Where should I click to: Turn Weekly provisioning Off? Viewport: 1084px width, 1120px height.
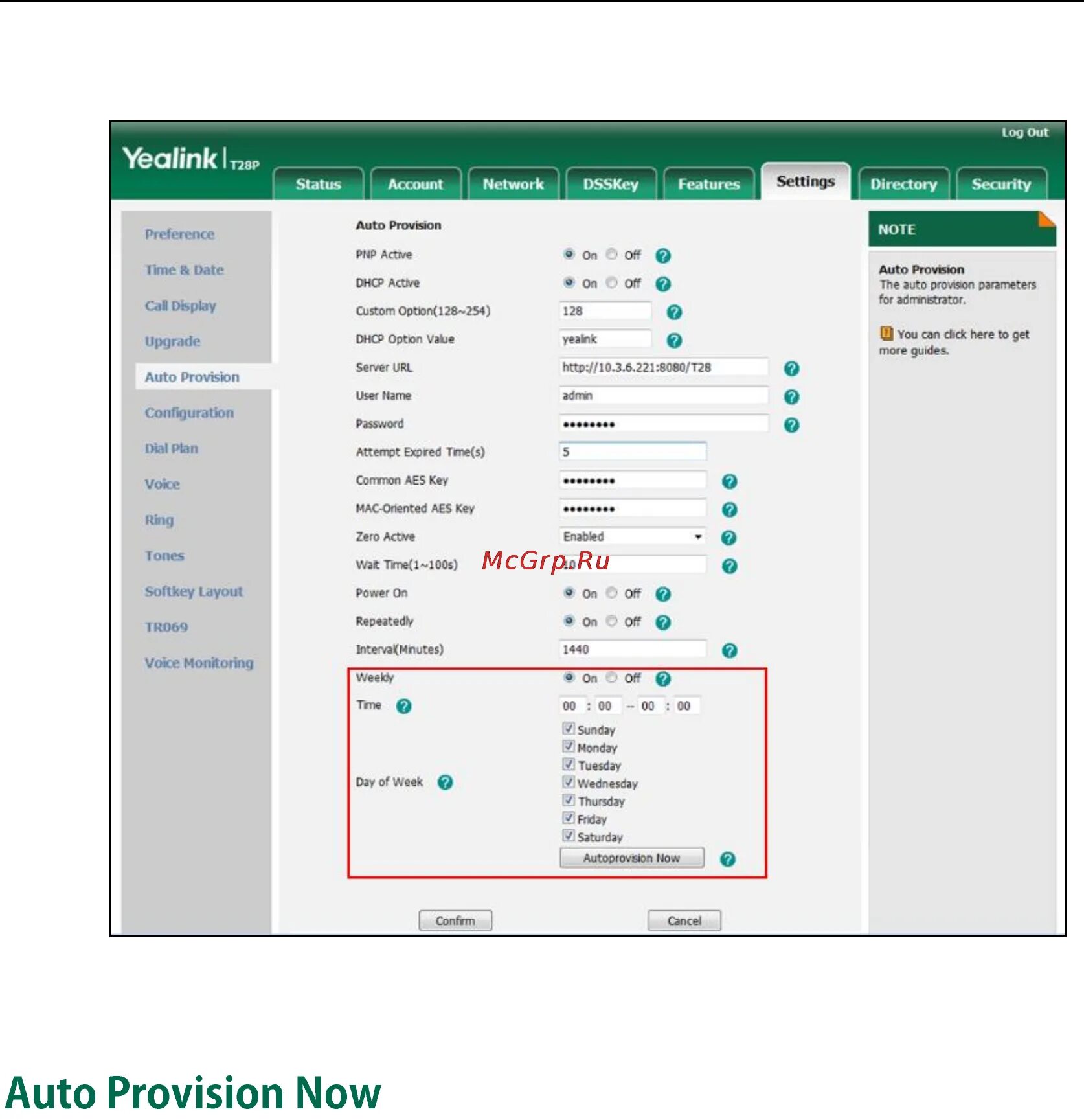coord(611,677)
